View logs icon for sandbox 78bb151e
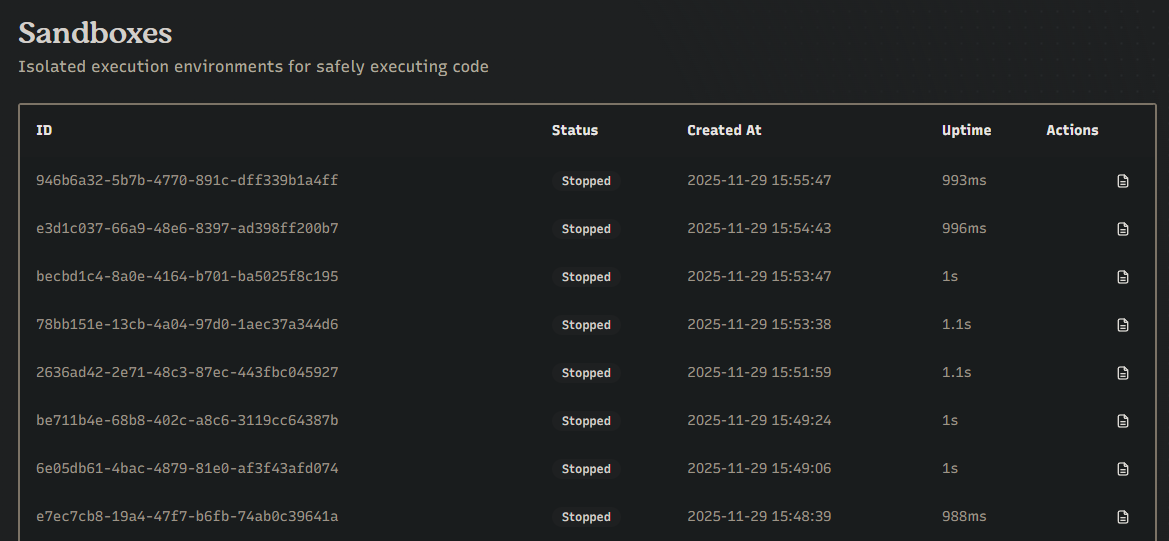Screen dimensions: 1169x541 [1123, 325]
